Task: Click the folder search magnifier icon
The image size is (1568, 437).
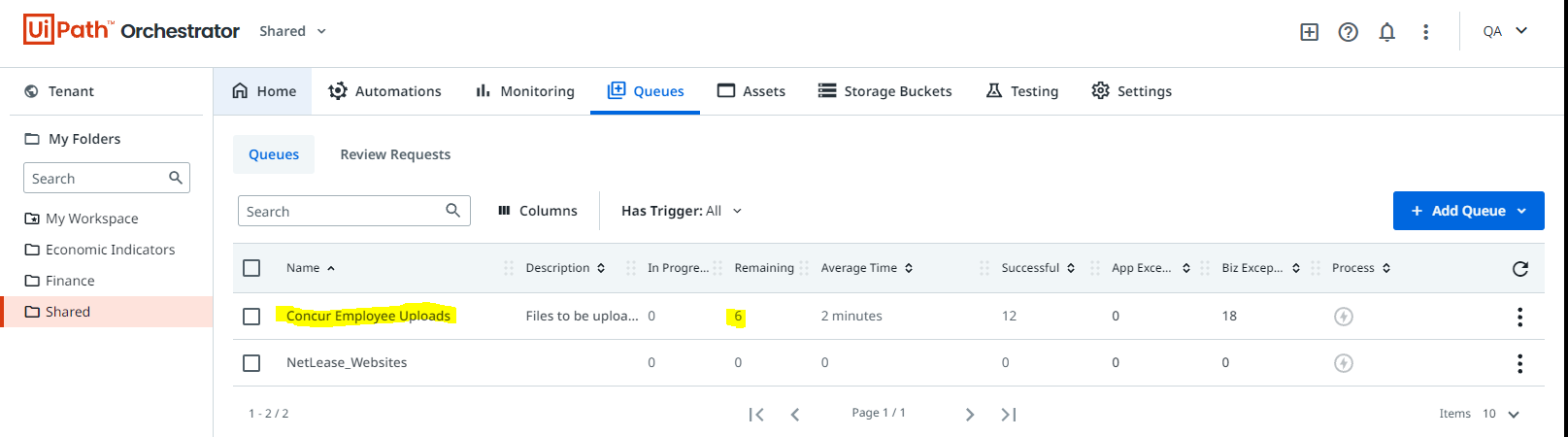Action: [x=176, y=178]
